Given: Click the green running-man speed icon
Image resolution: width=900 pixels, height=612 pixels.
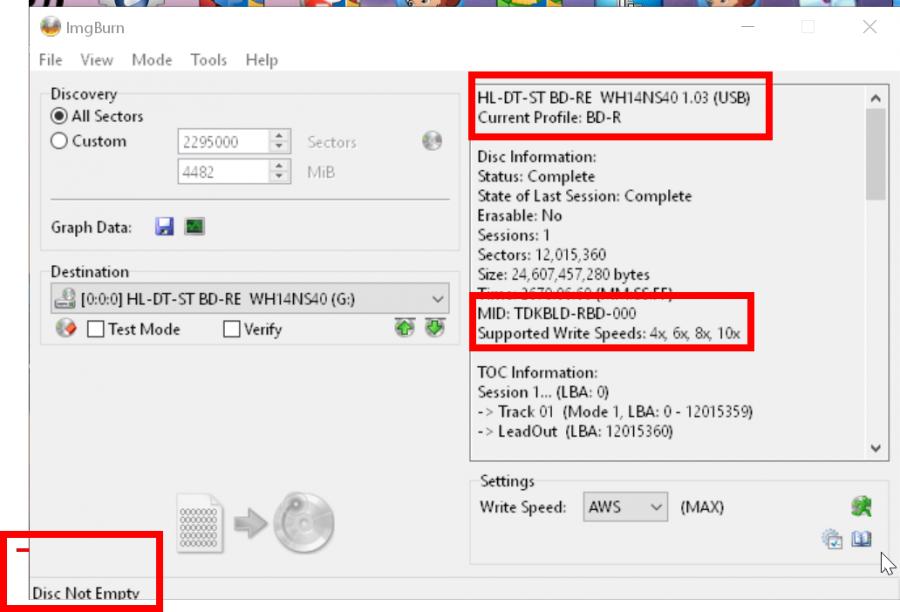Looking at the screenshot, I should pyautogui.click(x=861, y=506).
